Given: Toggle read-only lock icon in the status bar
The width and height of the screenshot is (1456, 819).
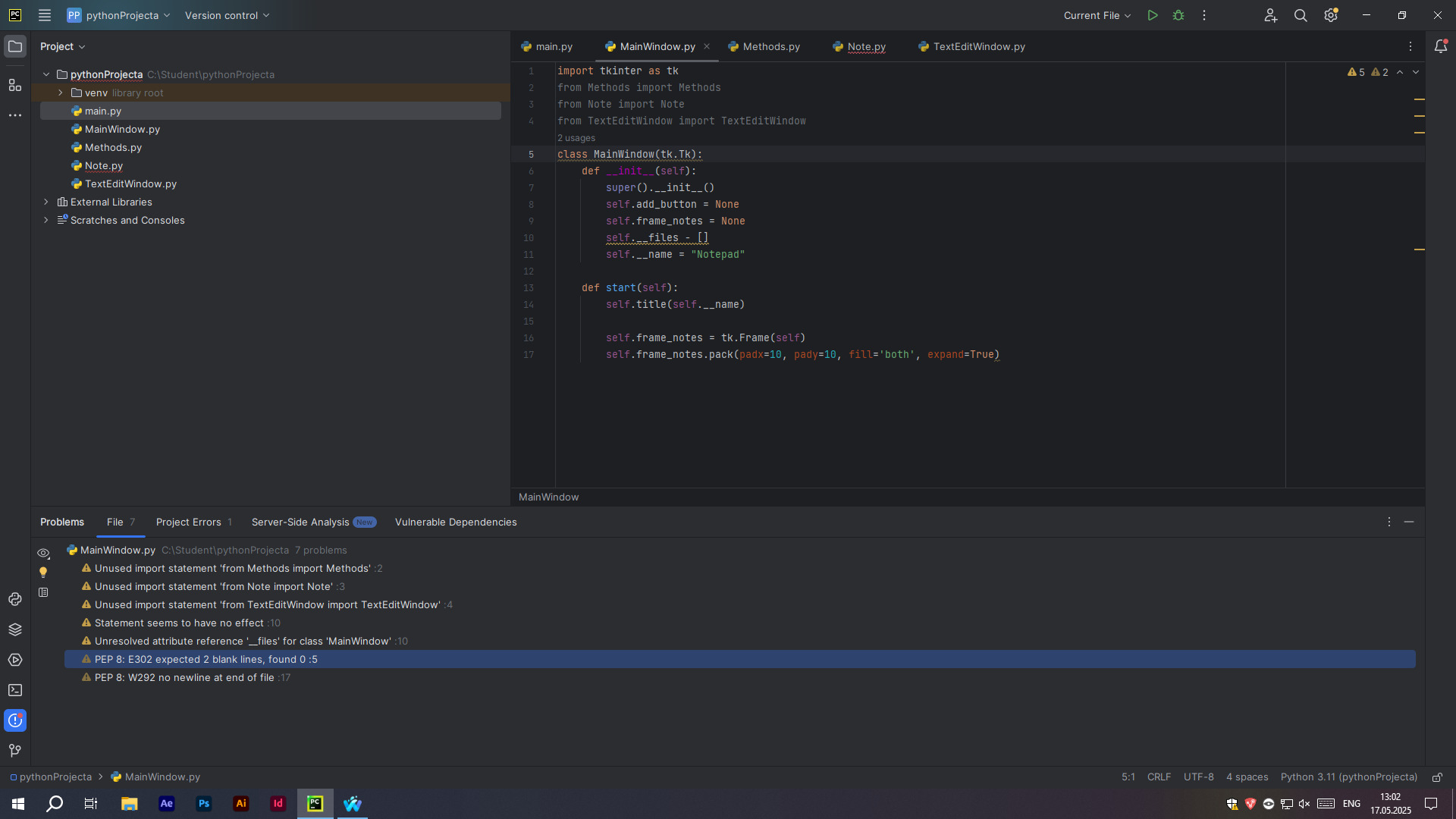Looking at the screenshot, I should pos(1437,777).
